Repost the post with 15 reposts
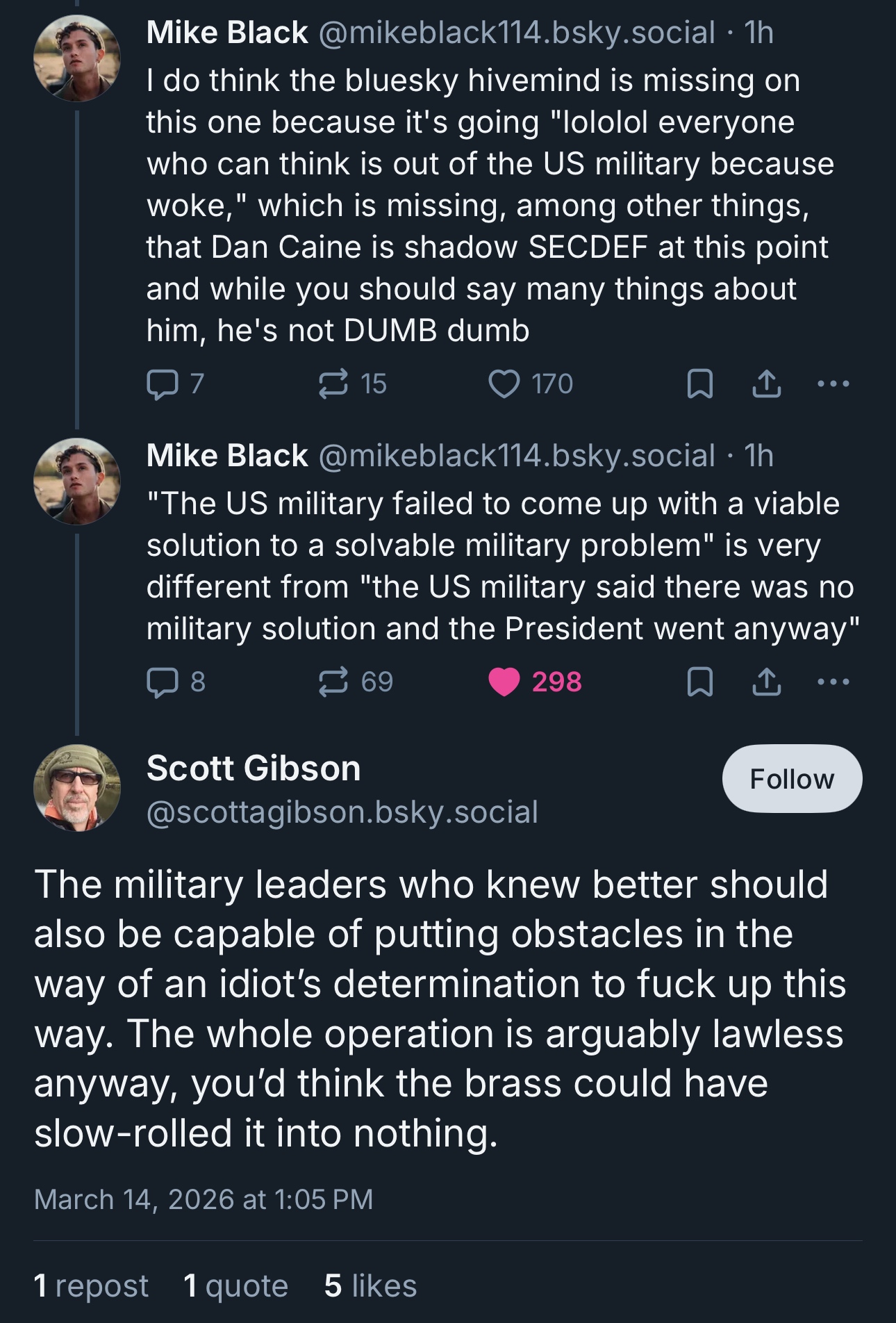The image size is (896, 1323). (x=333, y=384)
